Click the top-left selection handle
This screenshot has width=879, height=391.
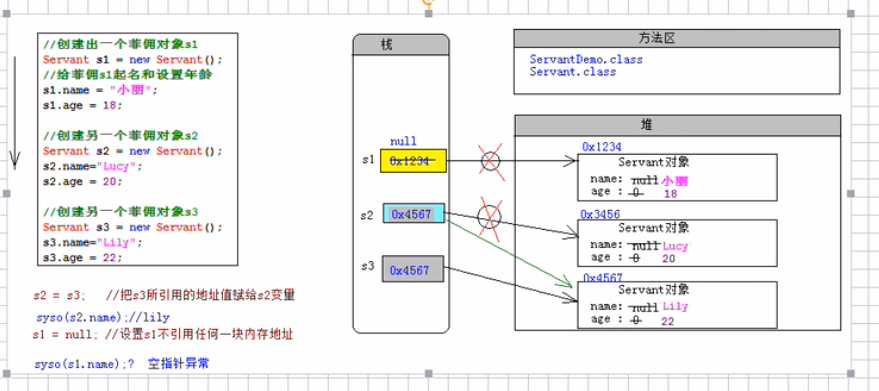6,13
